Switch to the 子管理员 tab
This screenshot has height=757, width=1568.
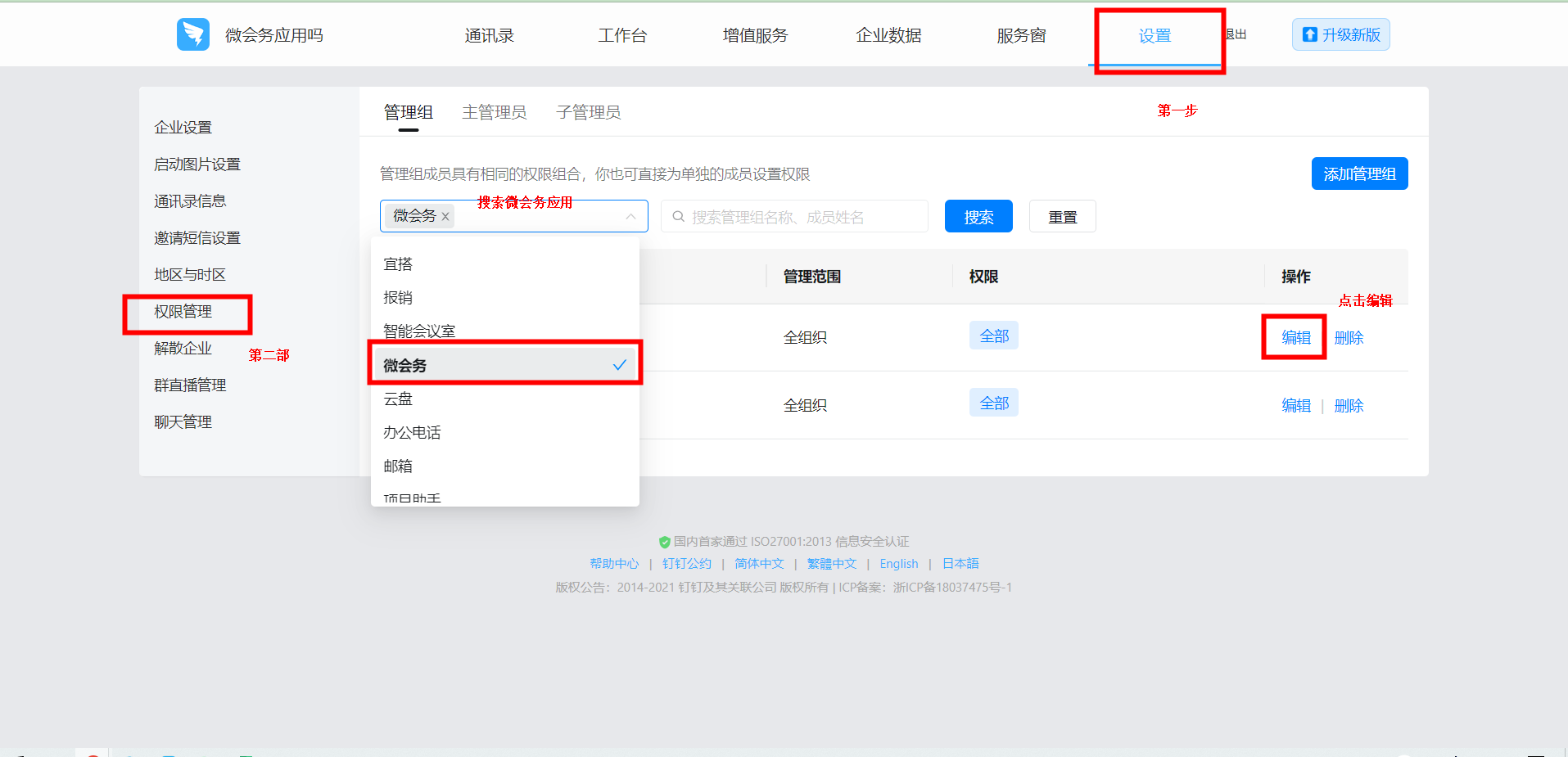tap(589, 112)
